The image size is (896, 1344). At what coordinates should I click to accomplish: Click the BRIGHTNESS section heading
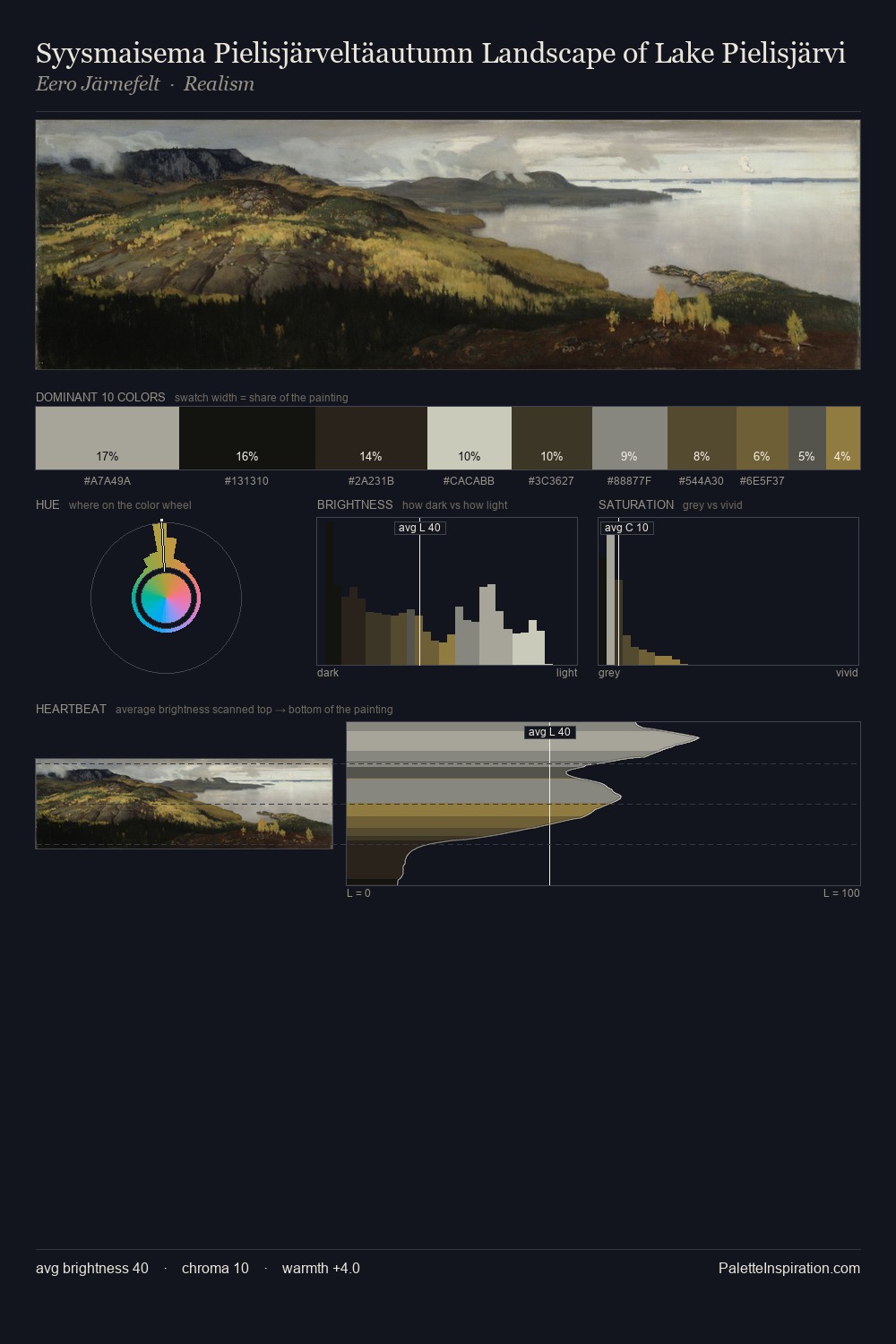point(355,504)
